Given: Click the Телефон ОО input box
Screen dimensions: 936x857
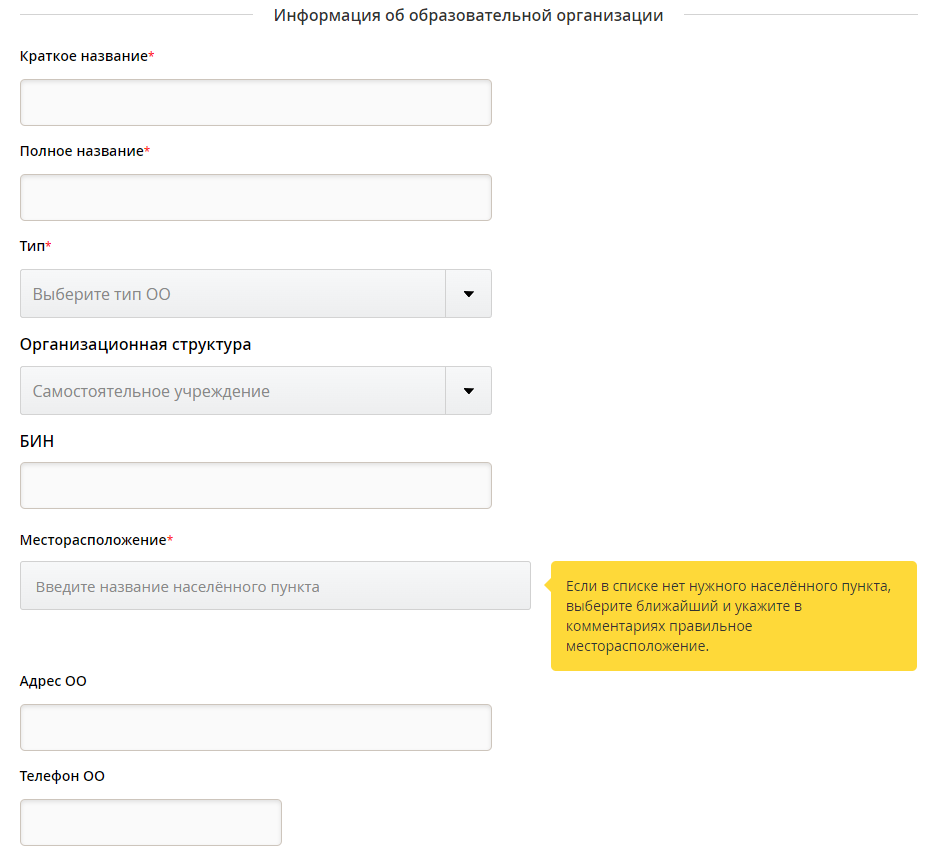Looking at the screenshot, I should pyautogui.click(x=150, y=822).
